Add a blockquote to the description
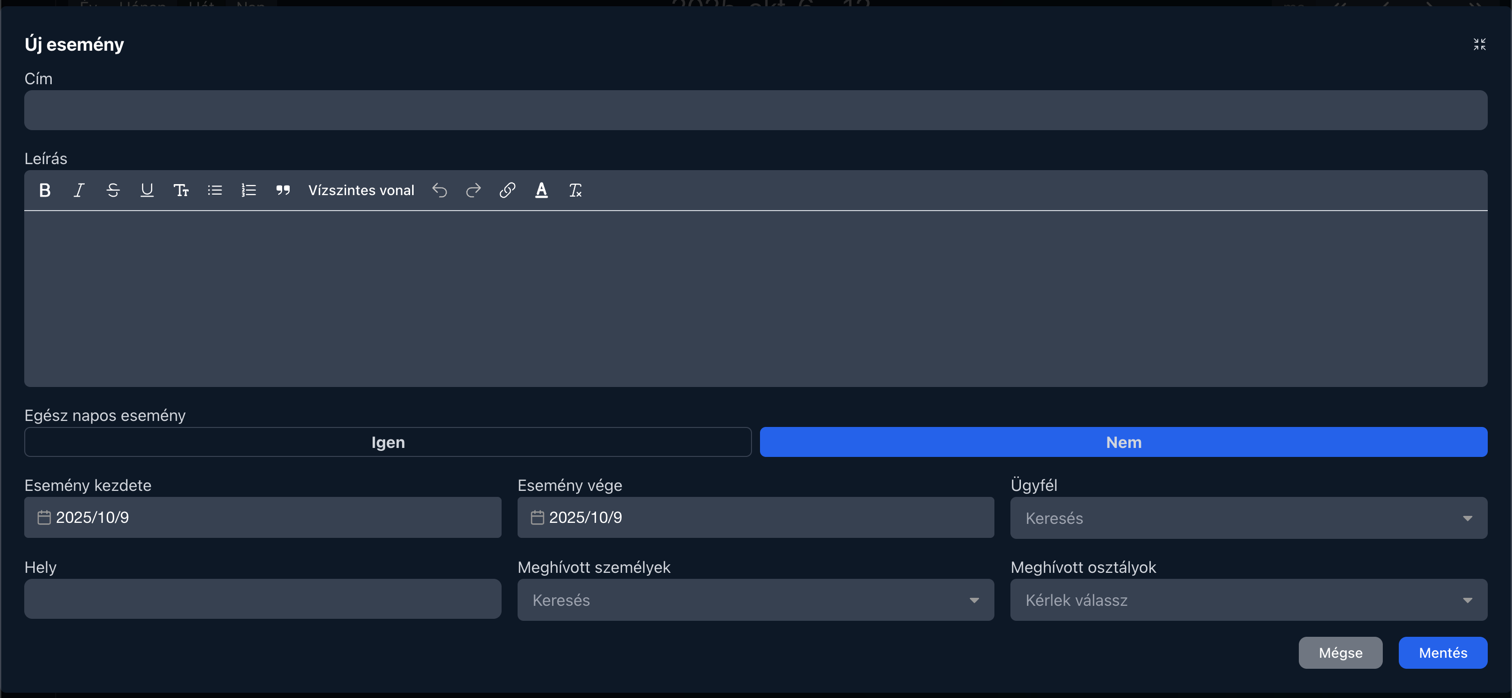 pos(283,190)
